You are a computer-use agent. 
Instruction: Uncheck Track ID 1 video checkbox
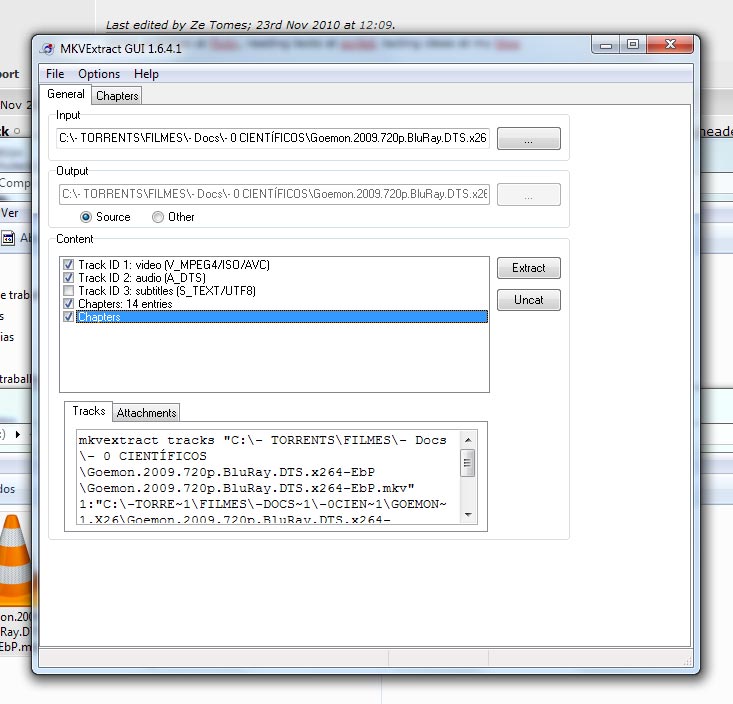point(68,265)
